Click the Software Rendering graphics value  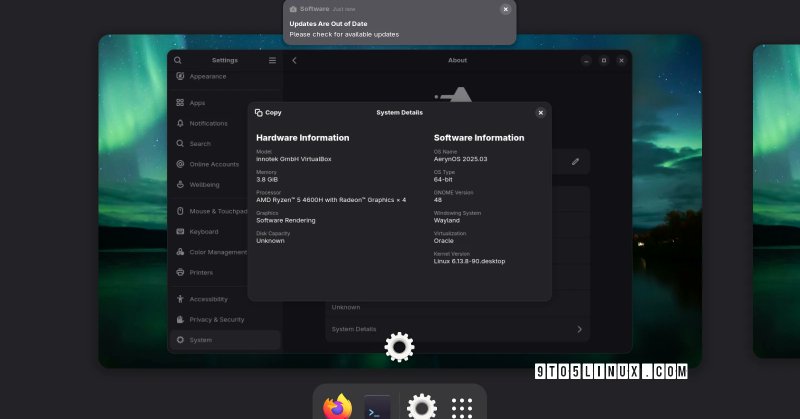(286, 220)
